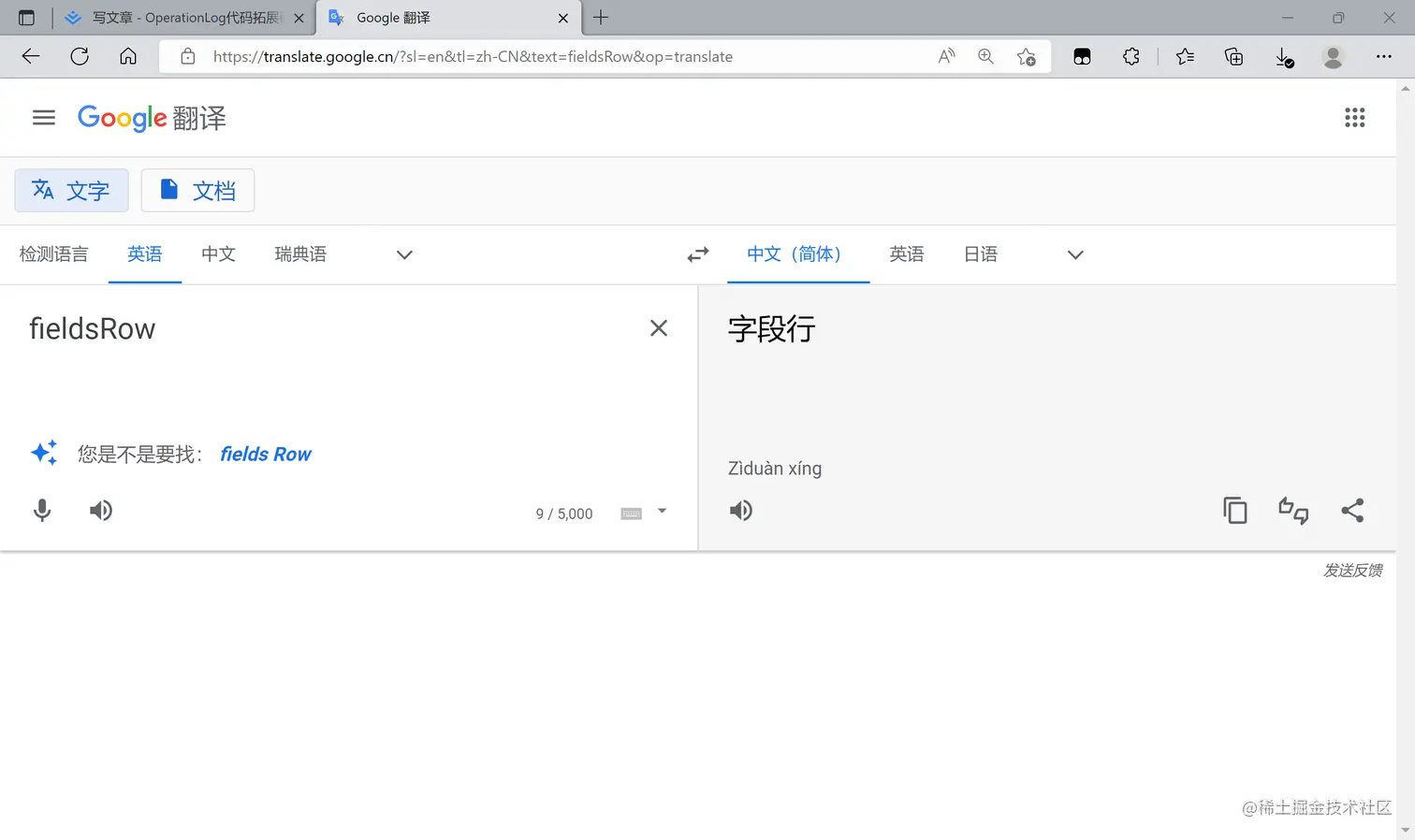This screenshot has height=840, width=1415.
Task: Select 瑞典语 as source language
Action: click(300, 254)
